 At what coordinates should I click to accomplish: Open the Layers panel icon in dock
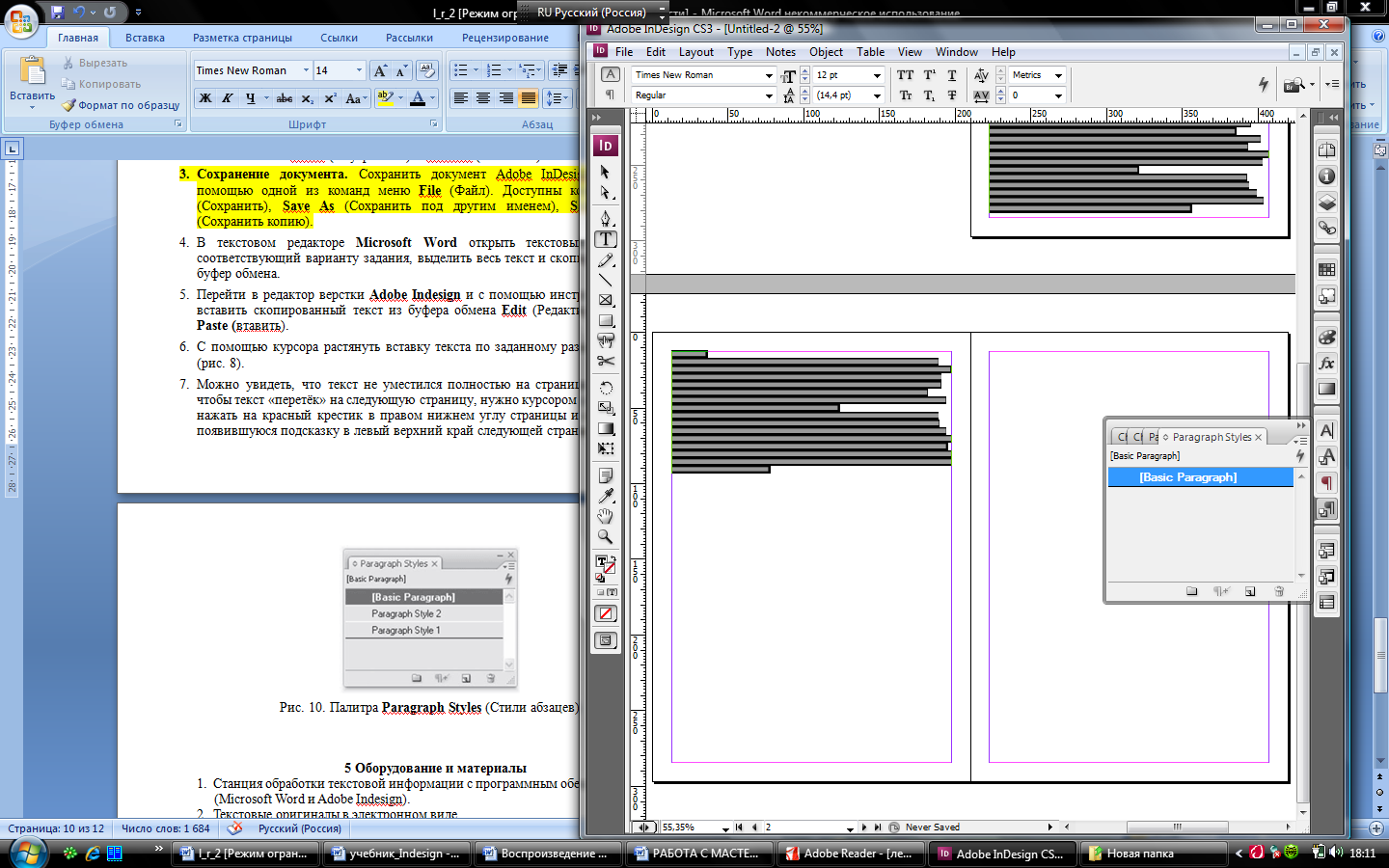click(1327, 202)
